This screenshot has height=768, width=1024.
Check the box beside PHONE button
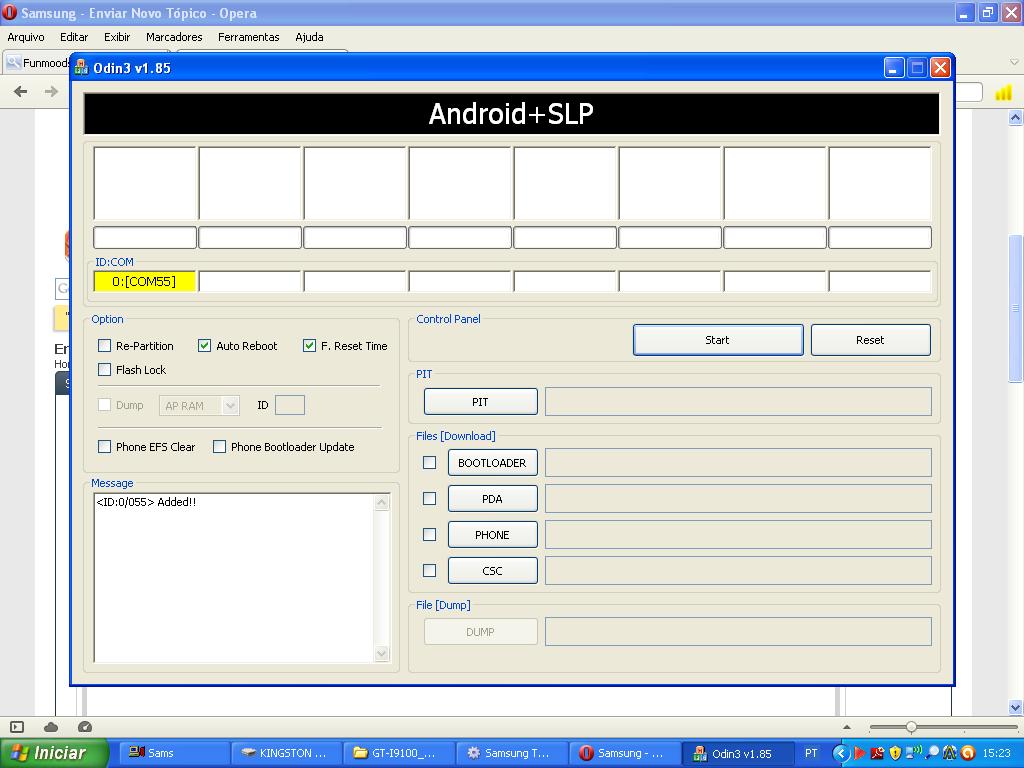click(430, 534)
